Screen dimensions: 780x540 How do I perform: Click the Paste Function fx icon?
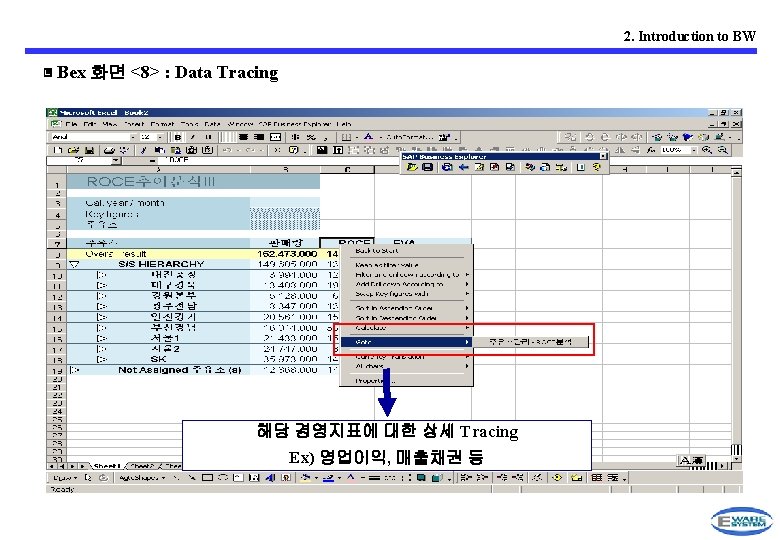[651, 150]
